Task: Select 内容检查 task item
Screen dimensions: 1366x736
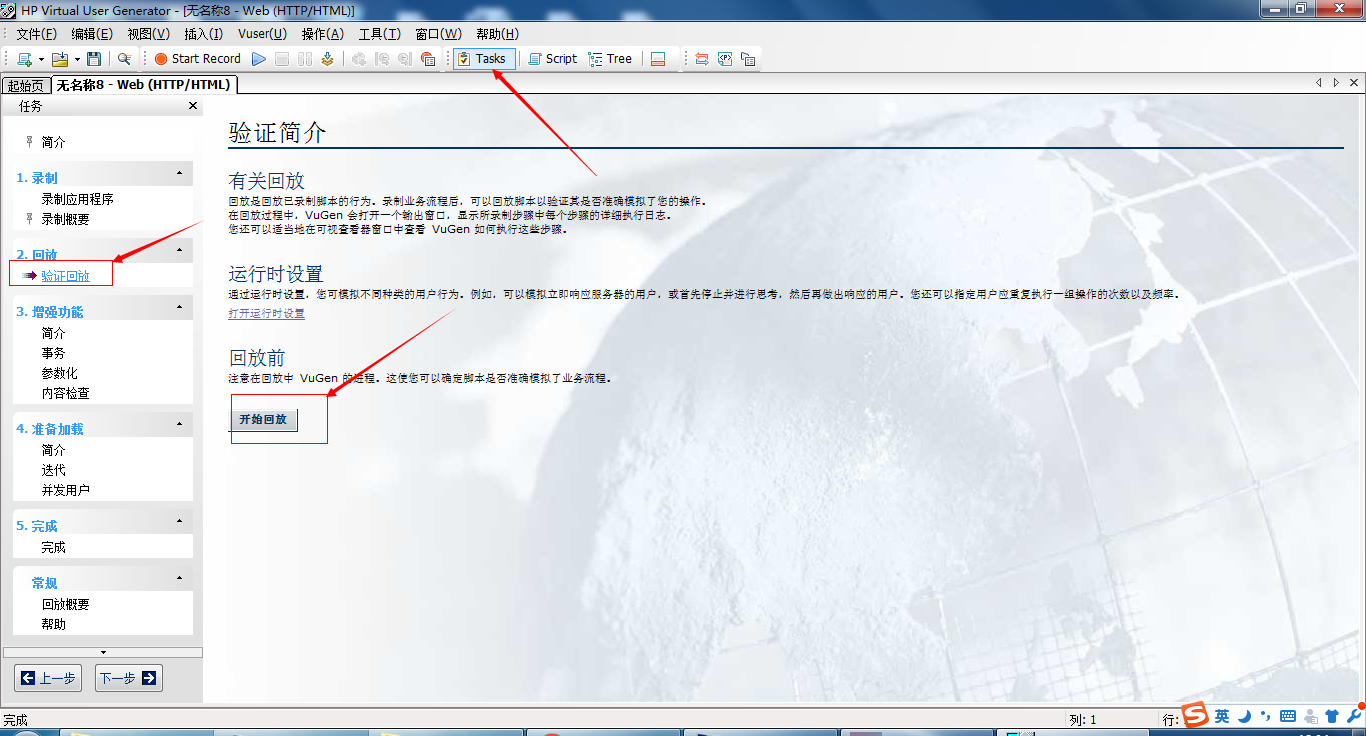Action: (66, 393)
